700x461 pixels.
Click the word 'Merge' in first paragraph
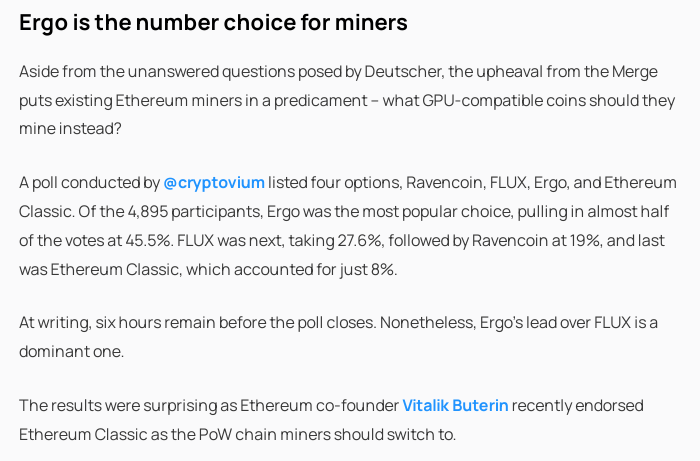[634, 72]
